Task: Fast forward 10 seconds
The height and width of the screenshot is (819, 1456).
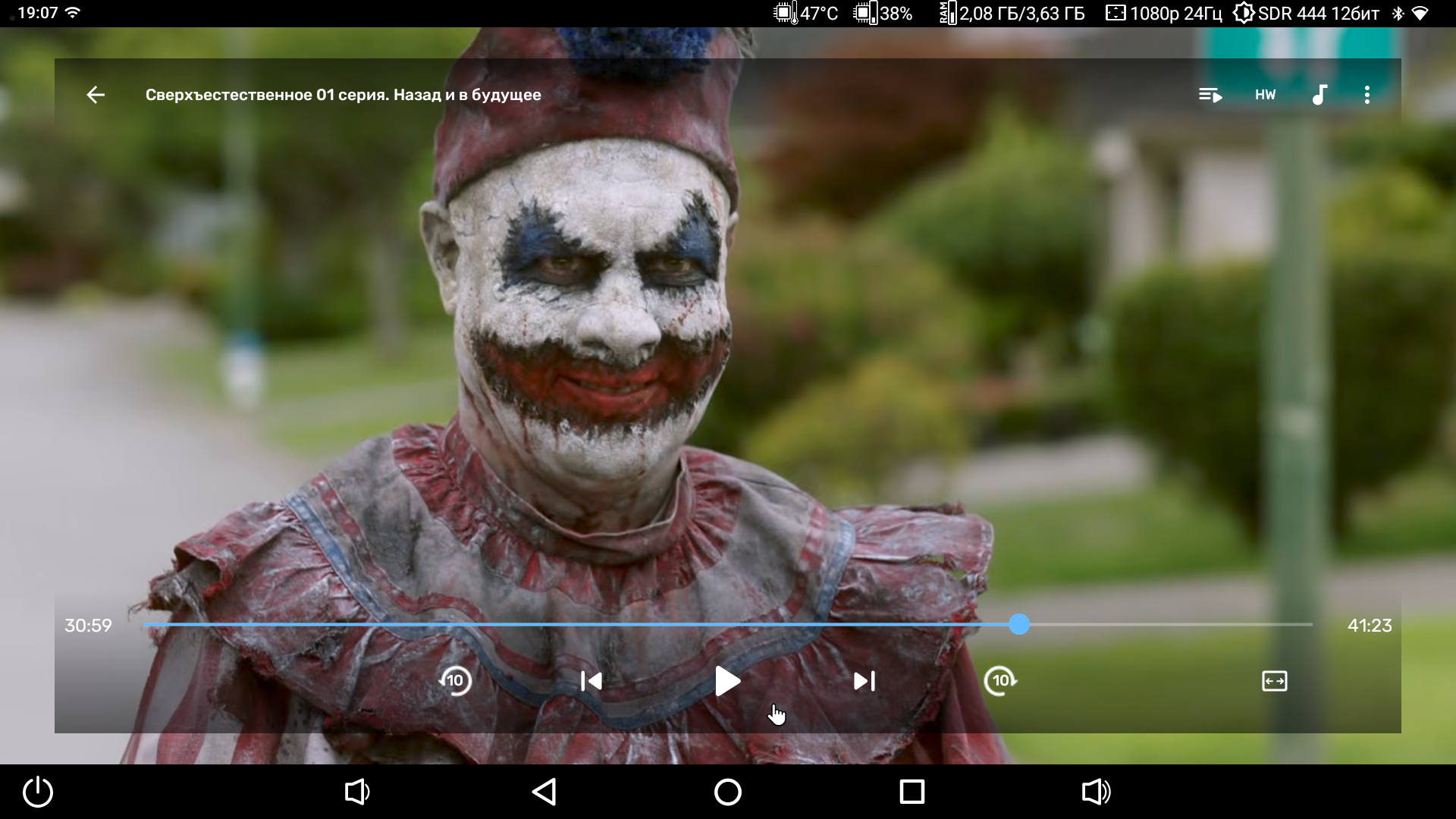Action: point(1000,681)
